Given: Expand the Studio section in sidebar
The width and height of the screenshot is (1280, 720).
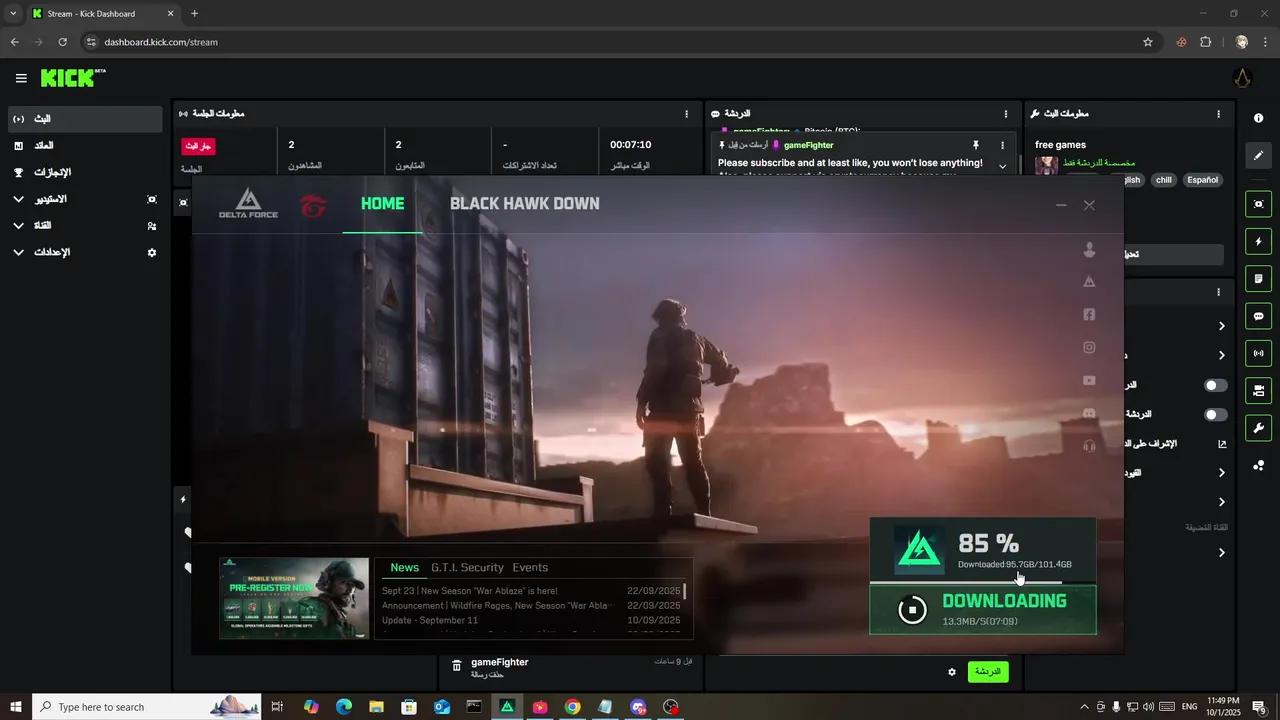Looking at the screenshot, I should tap(19, 199).
